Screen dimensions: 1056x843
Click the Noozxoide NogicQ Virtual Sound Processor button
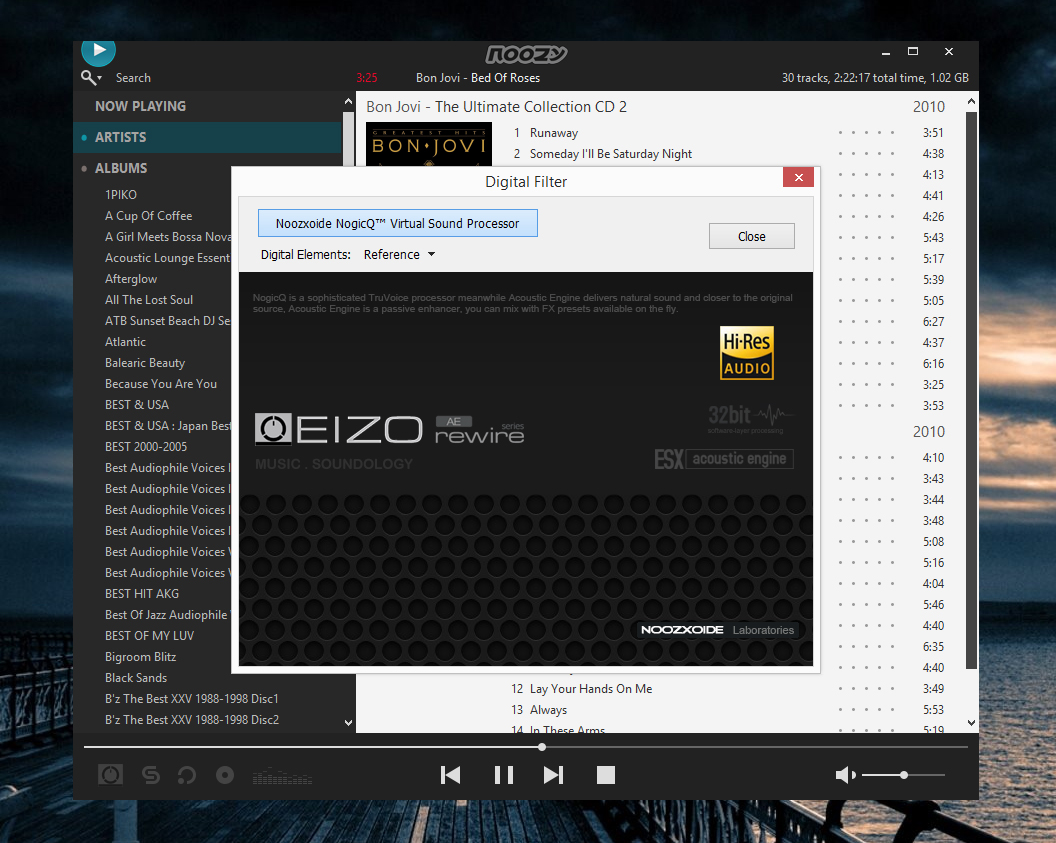tap(397, 224)
